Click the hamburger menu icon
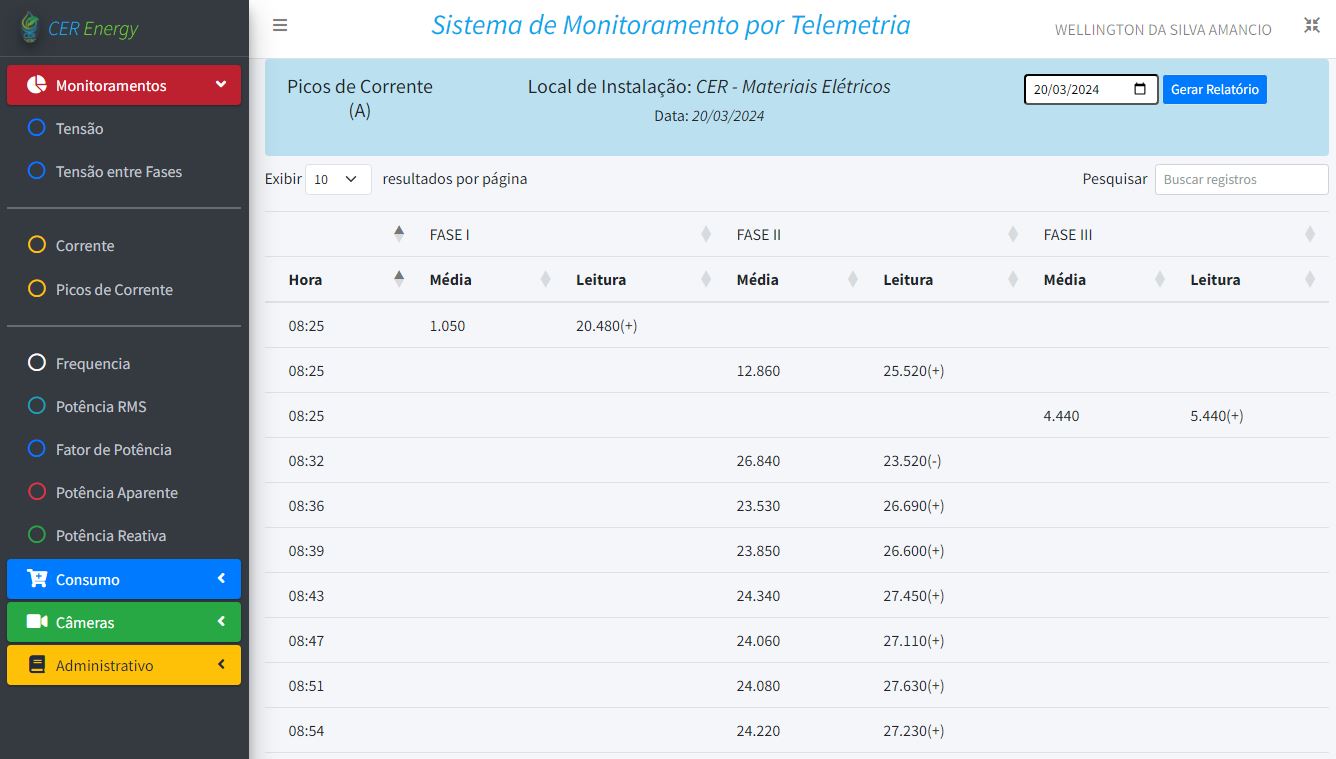 (280, 26)
